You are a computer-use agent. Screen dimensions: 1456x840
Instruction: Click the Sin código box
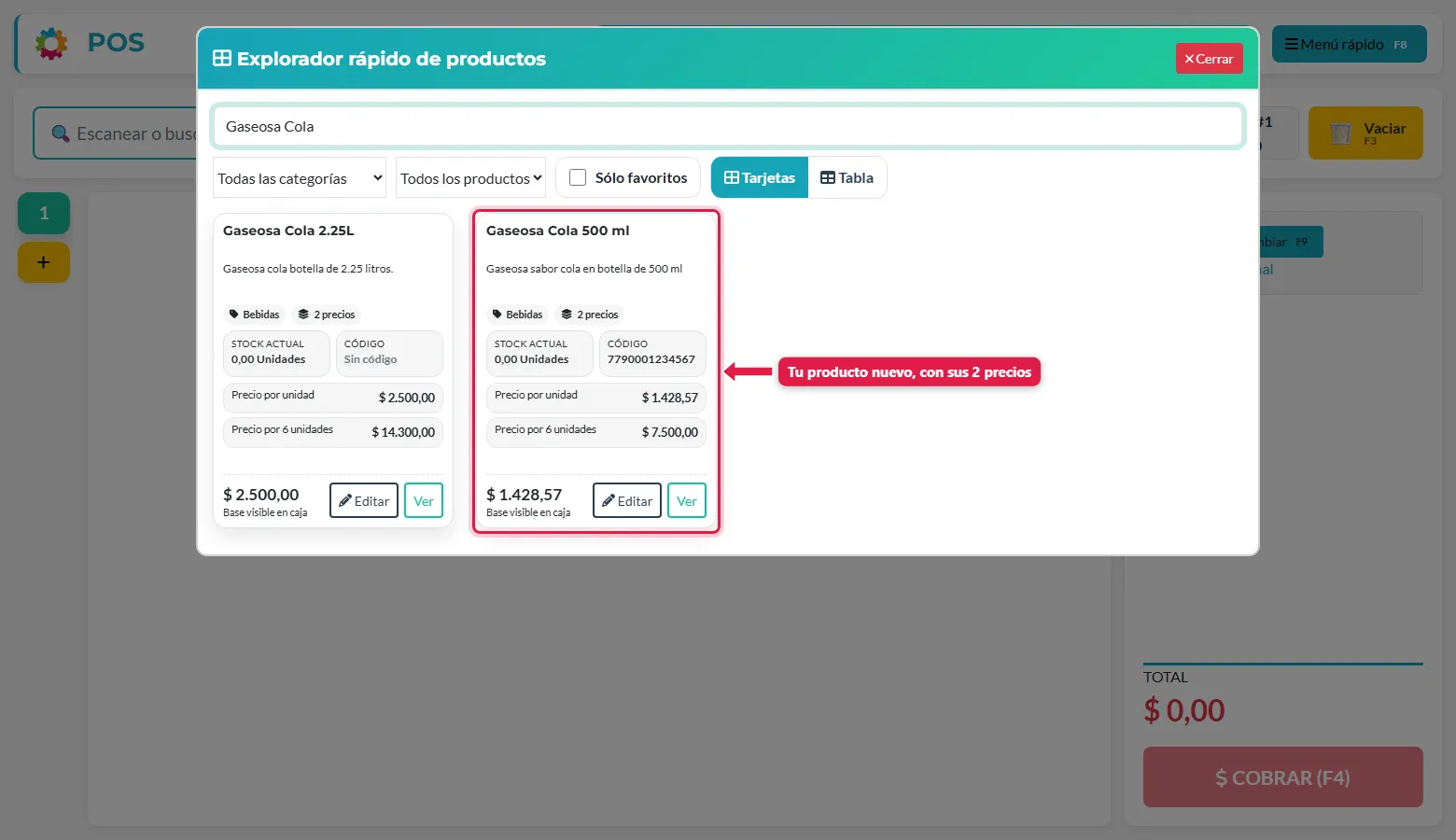pos(389,354)
